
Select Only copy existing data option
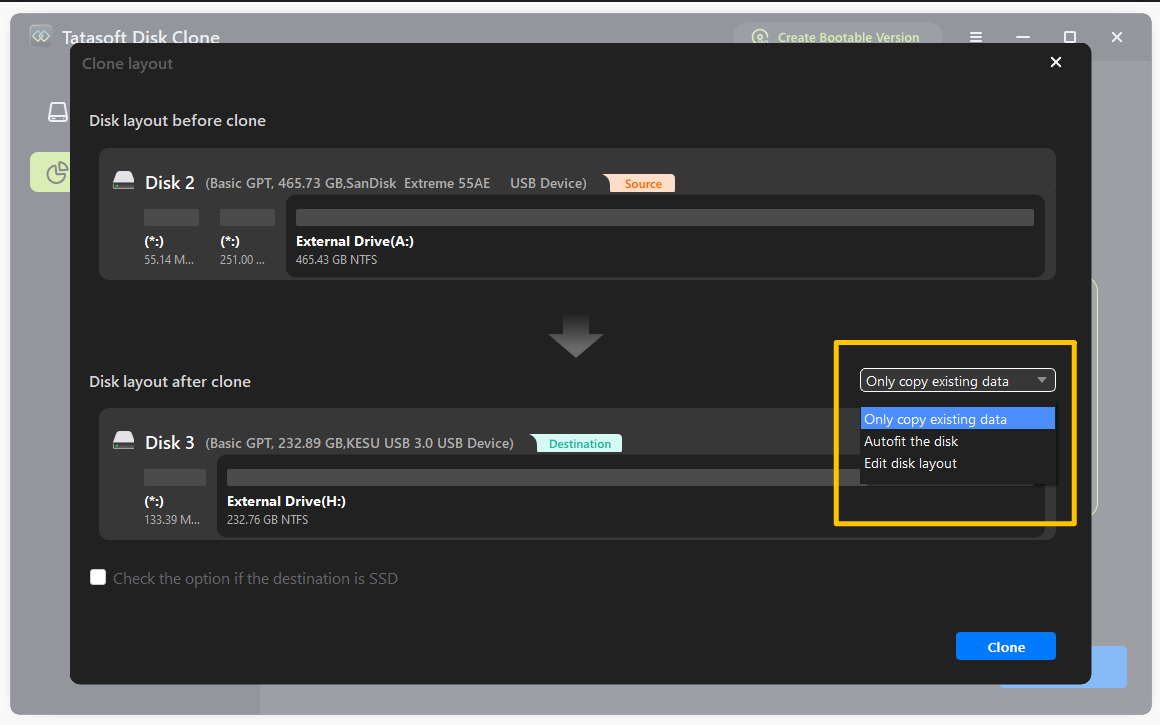[932, 418]
